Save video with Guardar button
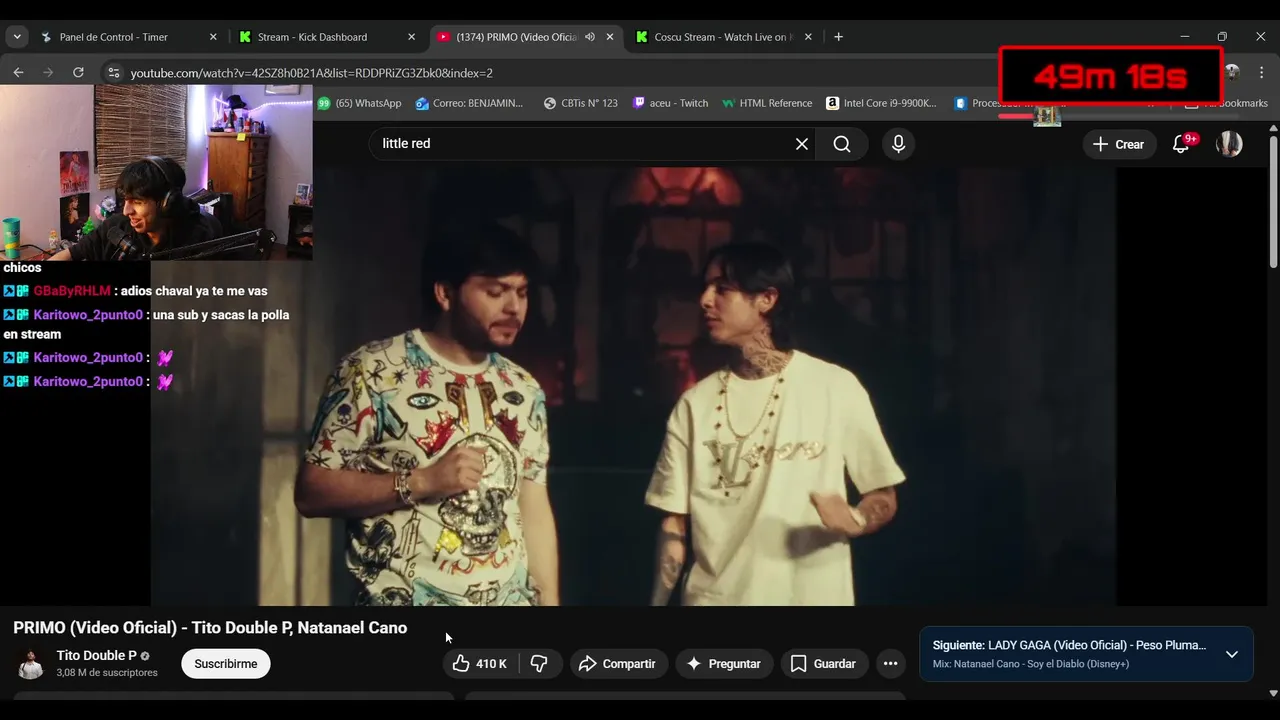This screenshot has width=1280, height=720. (x=824, y=664)
